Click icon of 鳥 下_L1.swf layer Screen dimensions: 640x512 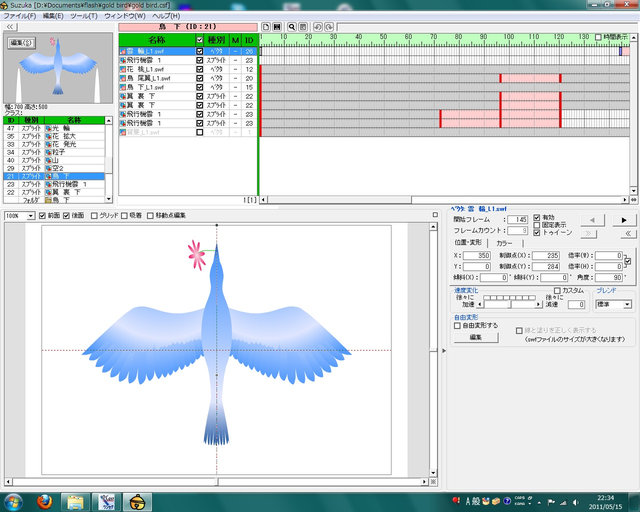click(122, 87)
